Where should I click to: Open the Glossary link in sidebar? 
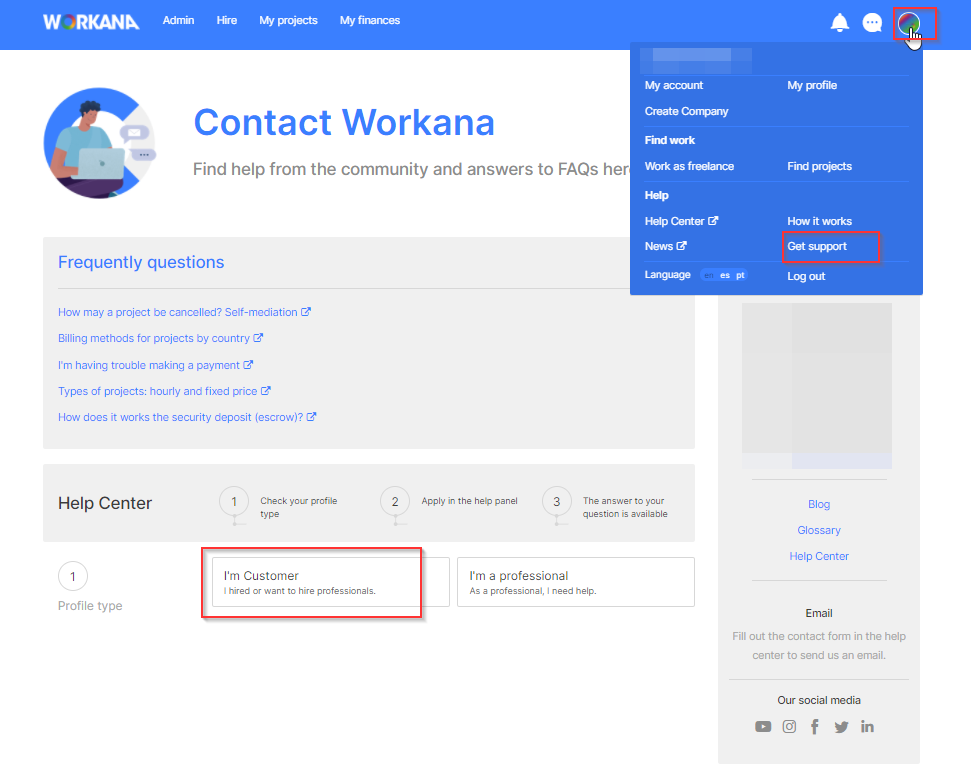[819, 530]
